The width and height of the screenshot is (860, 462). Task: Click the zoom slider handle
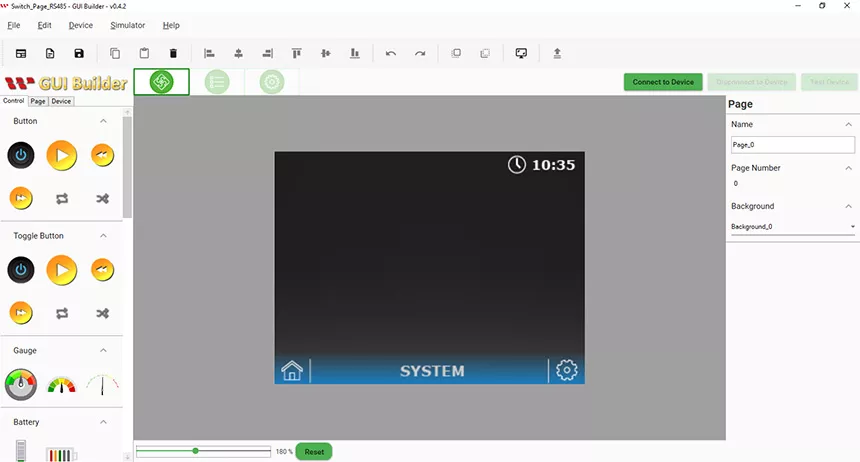point(196,451)
